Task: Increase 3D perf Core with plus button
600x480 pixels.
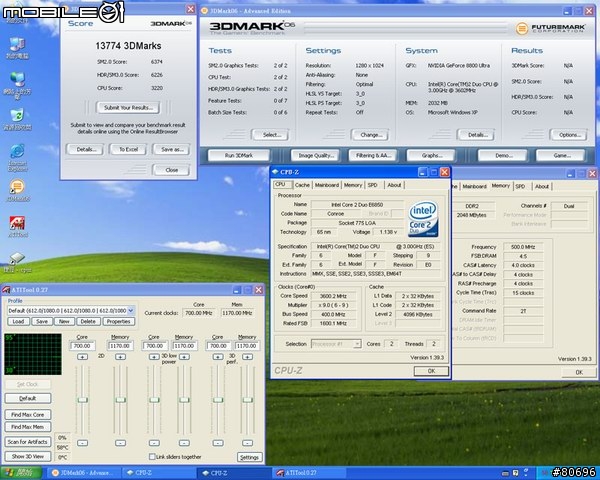Action: tap(218, 357)
